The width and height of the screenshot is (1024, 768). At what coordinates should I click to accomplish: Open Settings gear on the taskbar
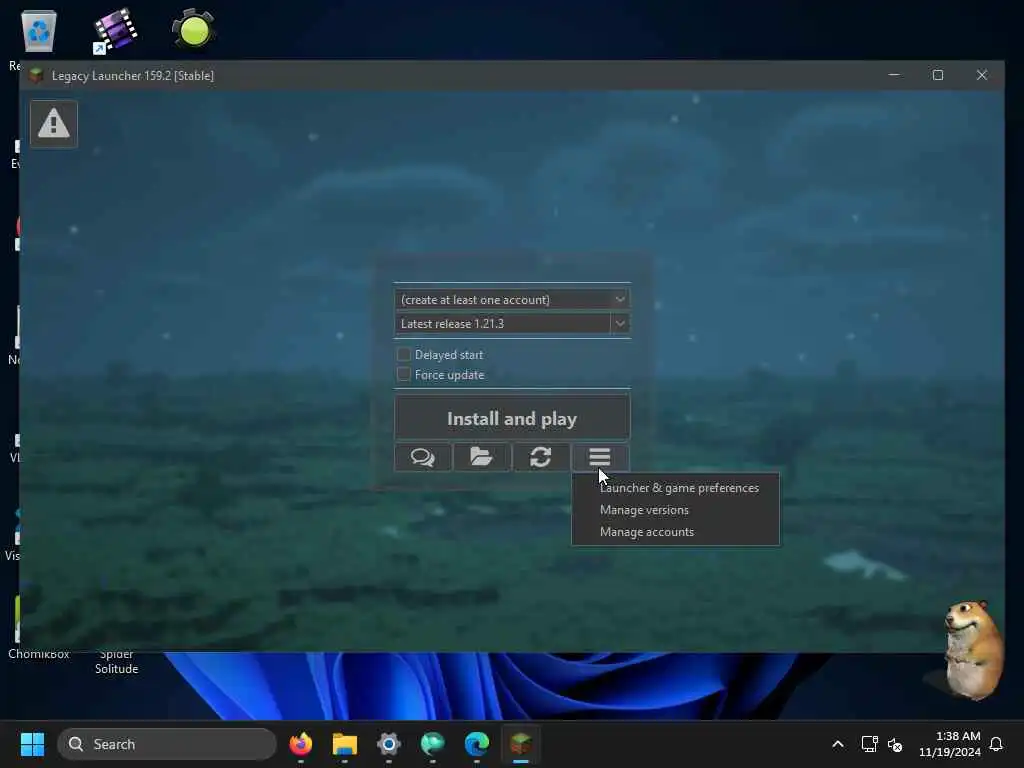point(389,744)
